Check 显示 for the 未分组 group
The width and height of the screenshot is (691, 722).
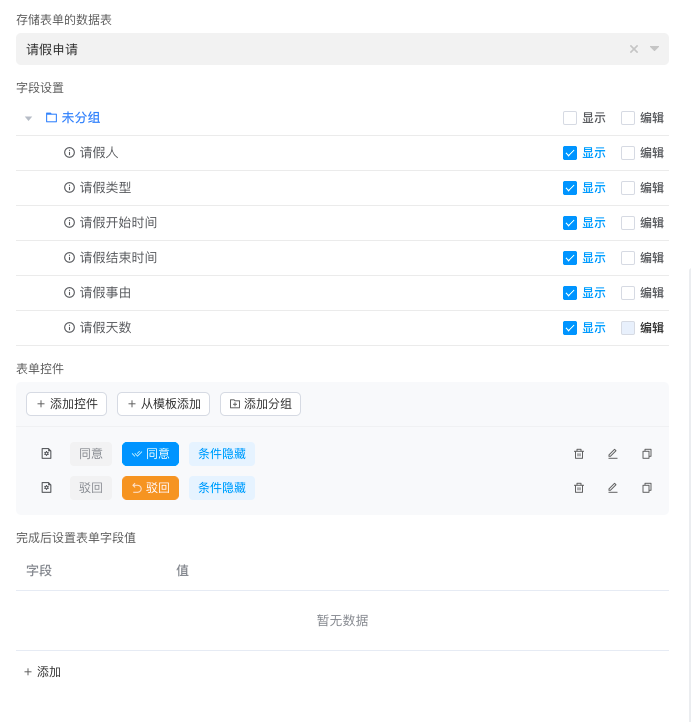[x=570, y=118]
